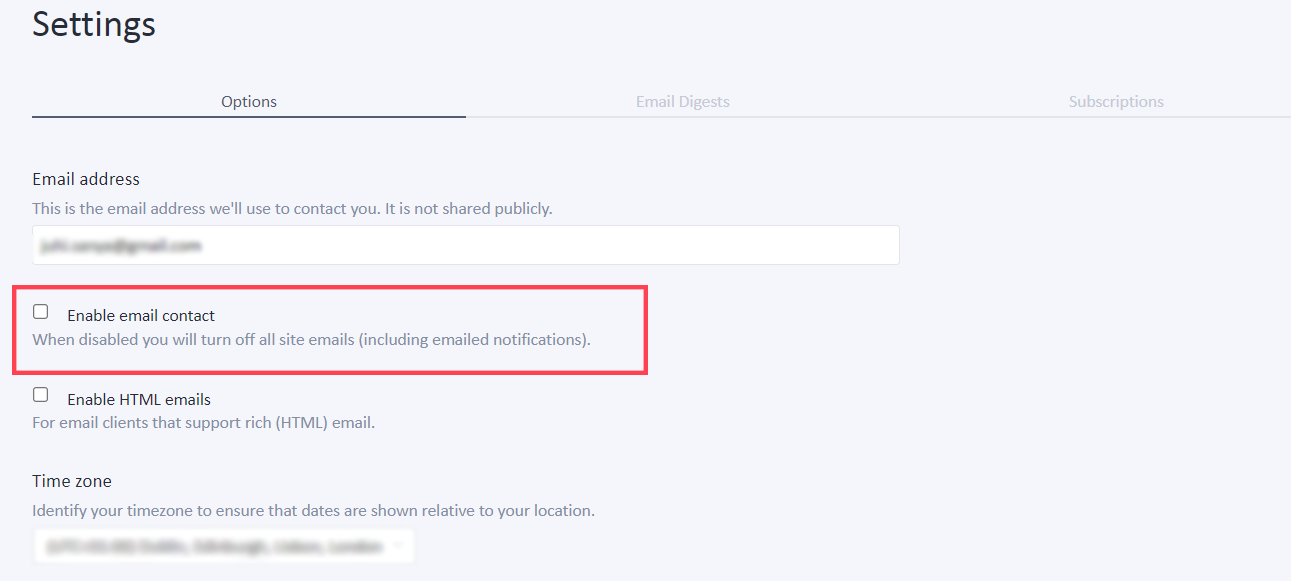
Task: Click the Time zone section label
Action: coord(71,481)
